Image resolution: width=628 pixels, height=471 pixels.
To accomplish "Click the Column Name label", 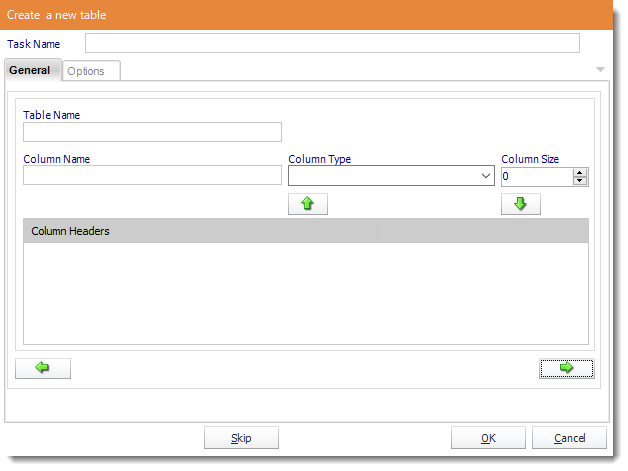I will [x=56, y=159].
